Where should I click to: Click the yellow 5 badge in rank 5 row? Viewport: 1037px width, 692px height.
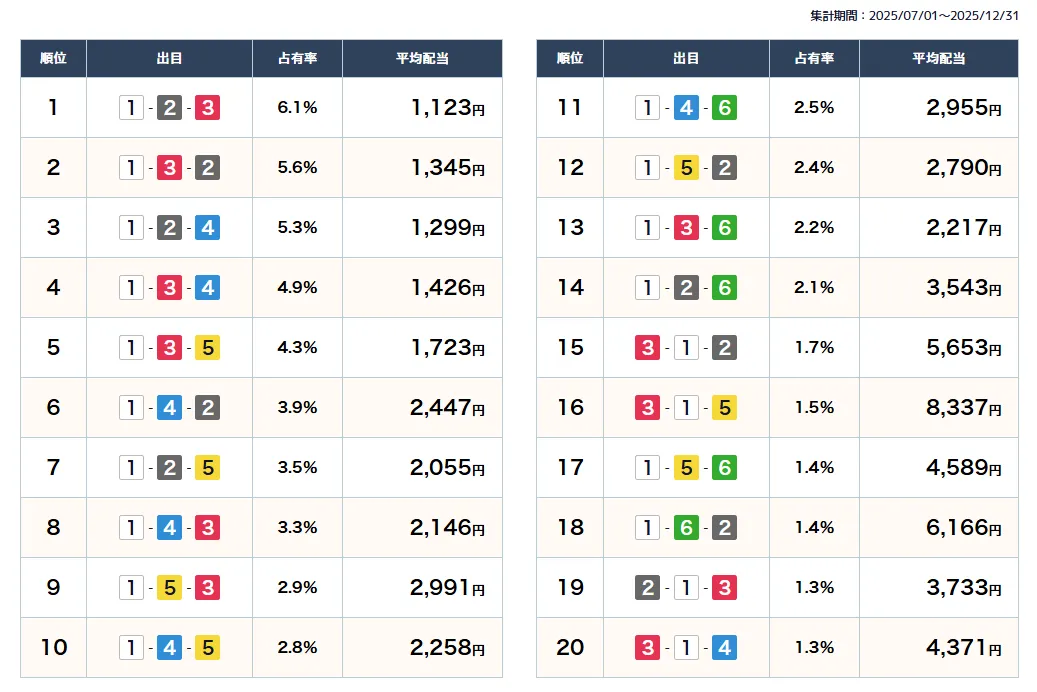point(207,348)
